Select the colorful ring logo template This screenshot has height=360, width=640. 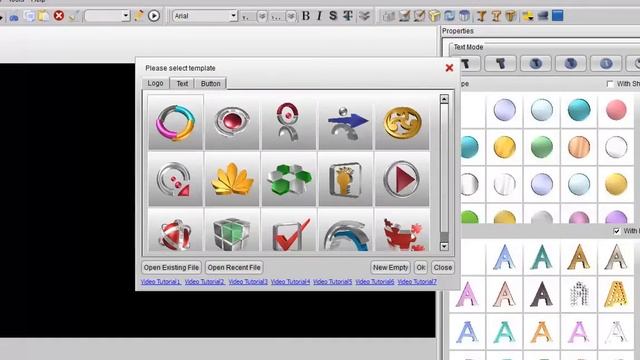click(x=176, y=122)
